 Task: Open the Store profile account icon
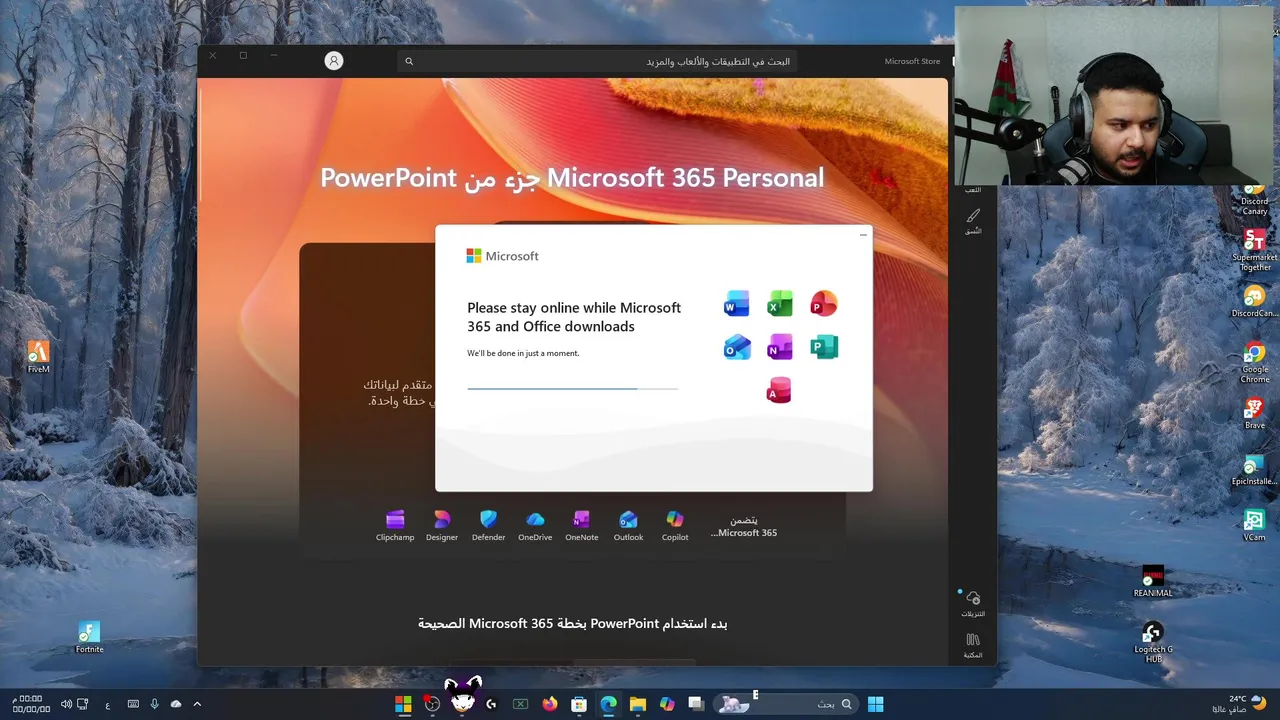tap(334, 61)
